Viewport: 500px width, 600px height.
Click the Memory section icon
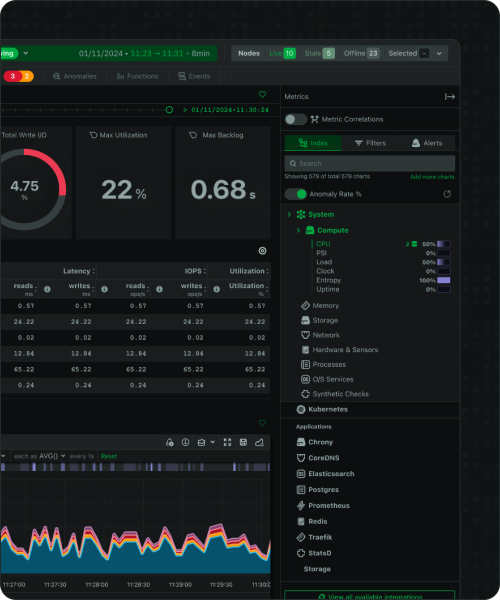pos(305,305)
